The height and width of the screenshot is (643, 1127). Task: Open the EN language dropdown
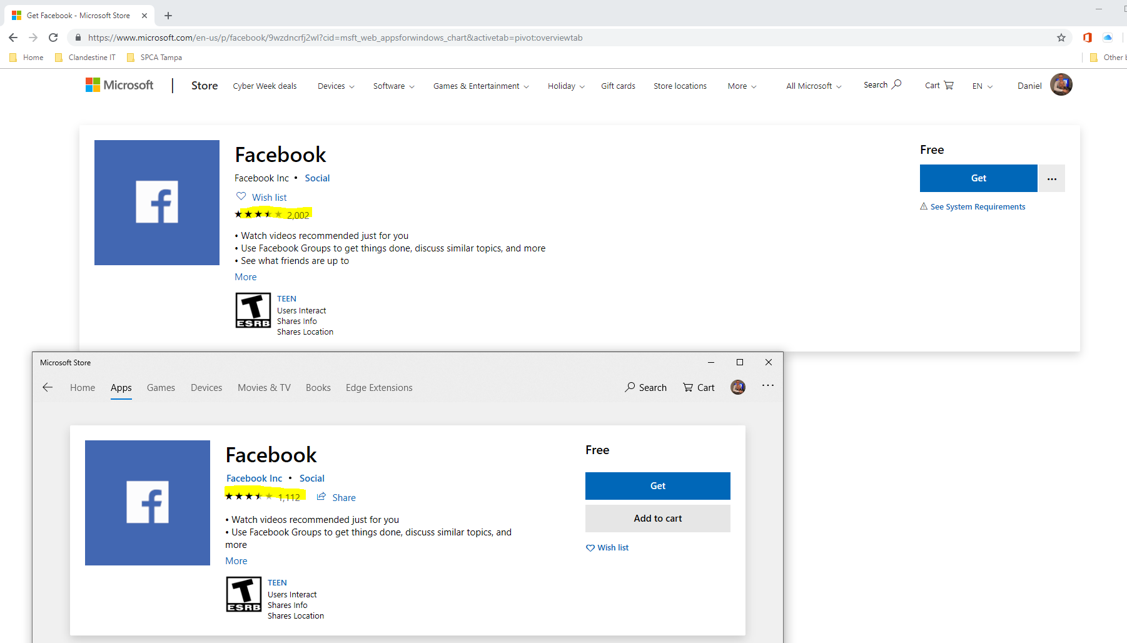(x=983, y=85)
